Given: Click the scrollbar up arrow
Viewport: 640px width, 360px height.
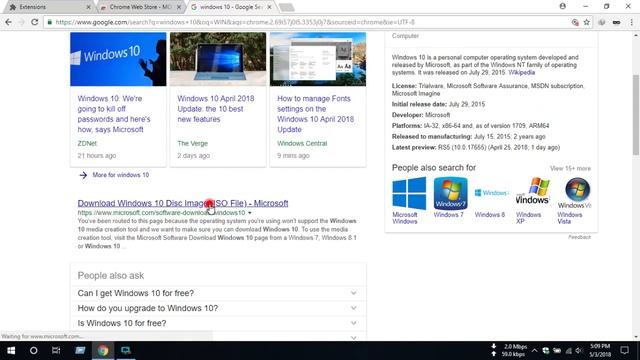Looking at the screenshot, I should pyautogui.click(x=636, y=36).
